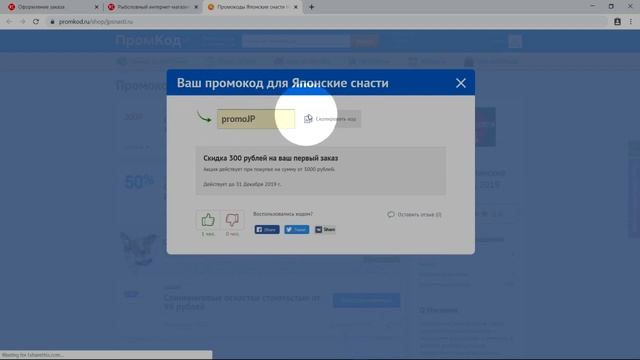Image resolution: width=640 pixels, height=360 pixels.
Task: Go forward in browser history
Action: tap(23, 22)
